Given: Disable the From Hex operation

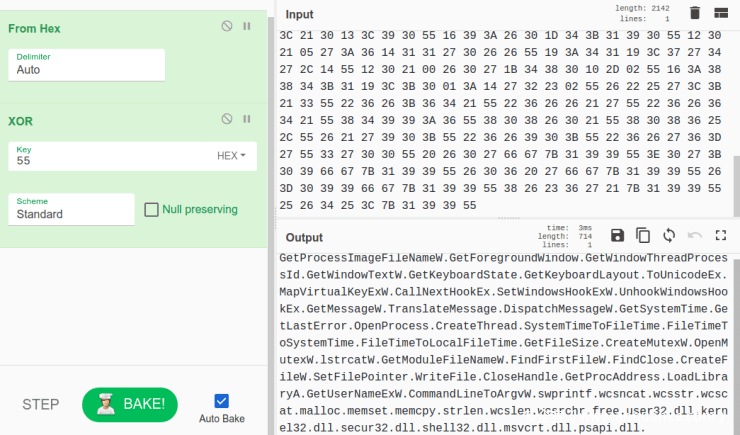Looking at the screenshot, I should (227, 26).
